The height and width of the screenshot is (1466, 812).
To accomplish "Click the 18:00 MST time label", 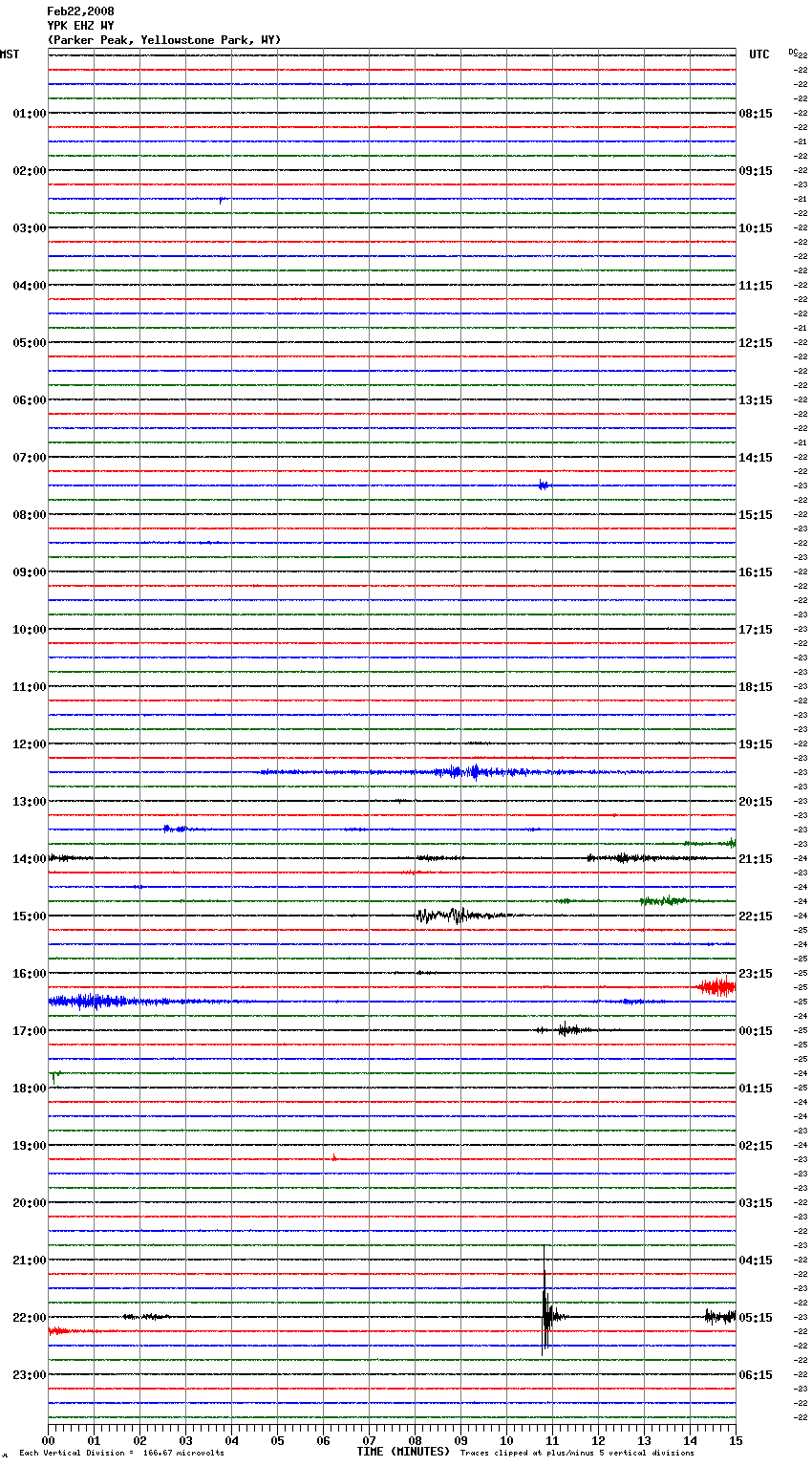I will click(x=30, y=1089).
